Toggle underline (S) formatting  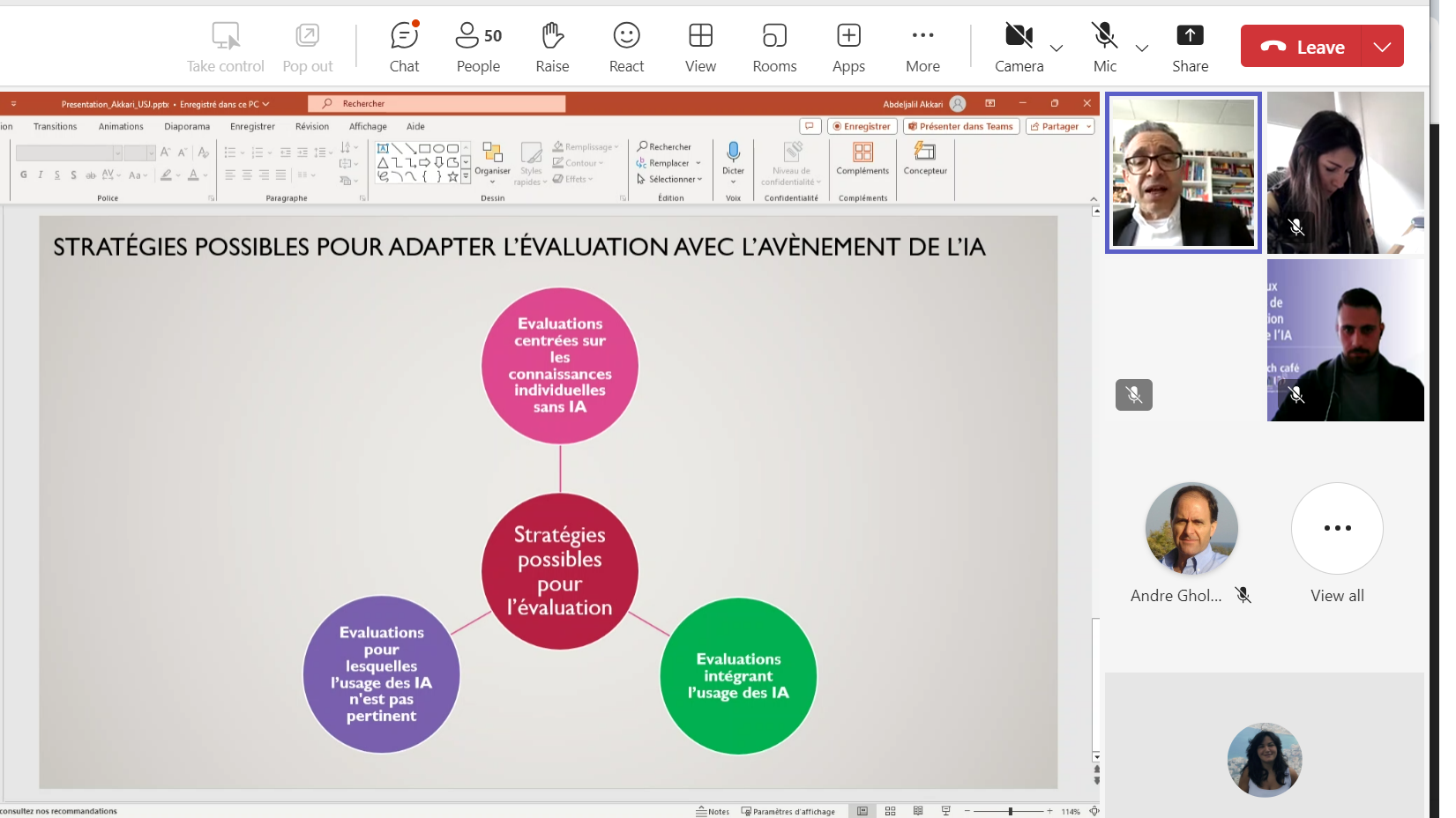(57, 175)
